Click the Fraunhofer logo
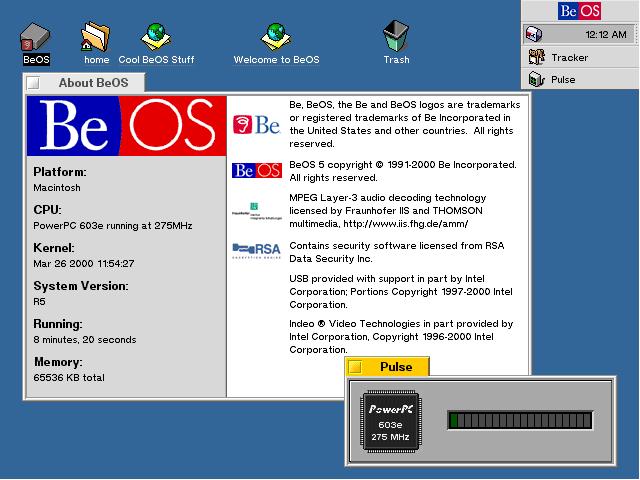The height and width of the screenshot is (480, 640). click(x=257, y=211)
